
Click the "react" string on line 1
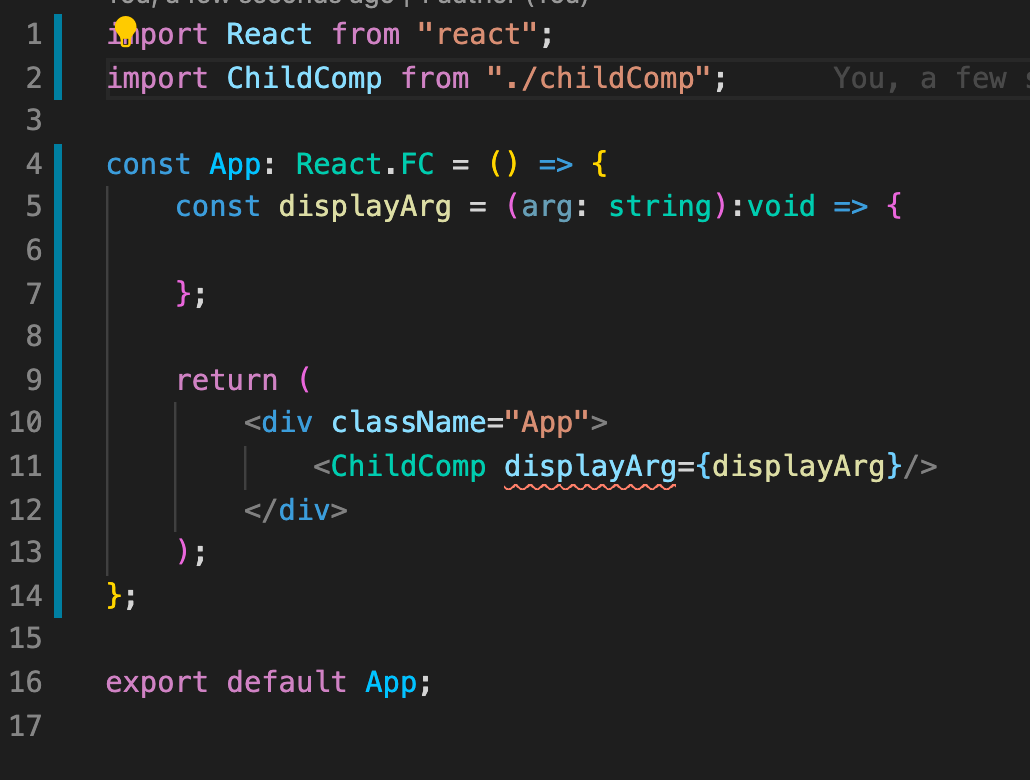(x=477, y=34)
